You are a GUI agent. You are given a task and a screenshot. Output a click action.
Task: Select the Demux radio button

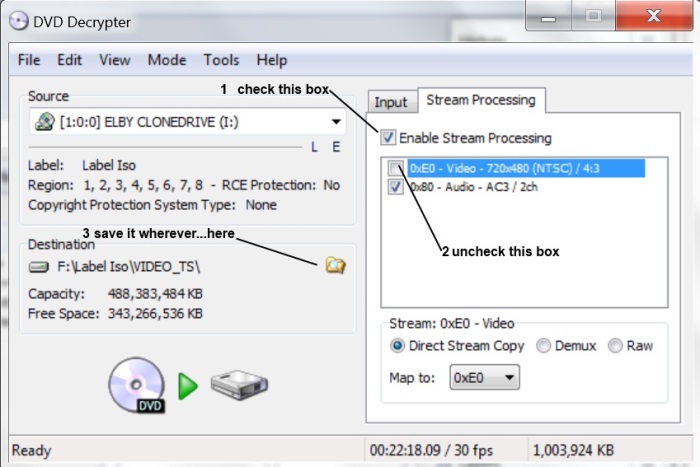(543, 346)
